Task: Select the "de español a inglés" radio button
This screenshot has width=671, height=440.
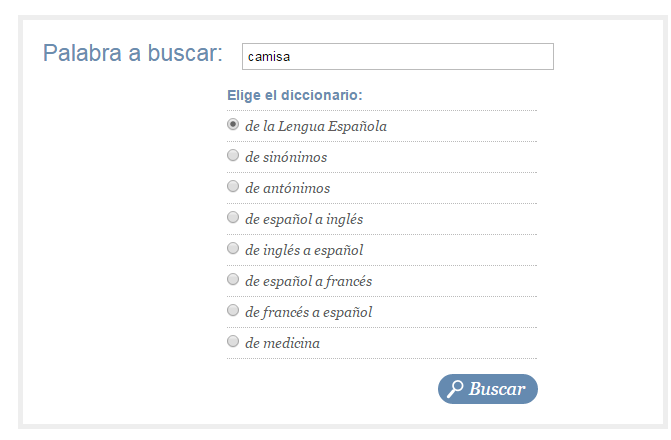Action: coord(233,218)
